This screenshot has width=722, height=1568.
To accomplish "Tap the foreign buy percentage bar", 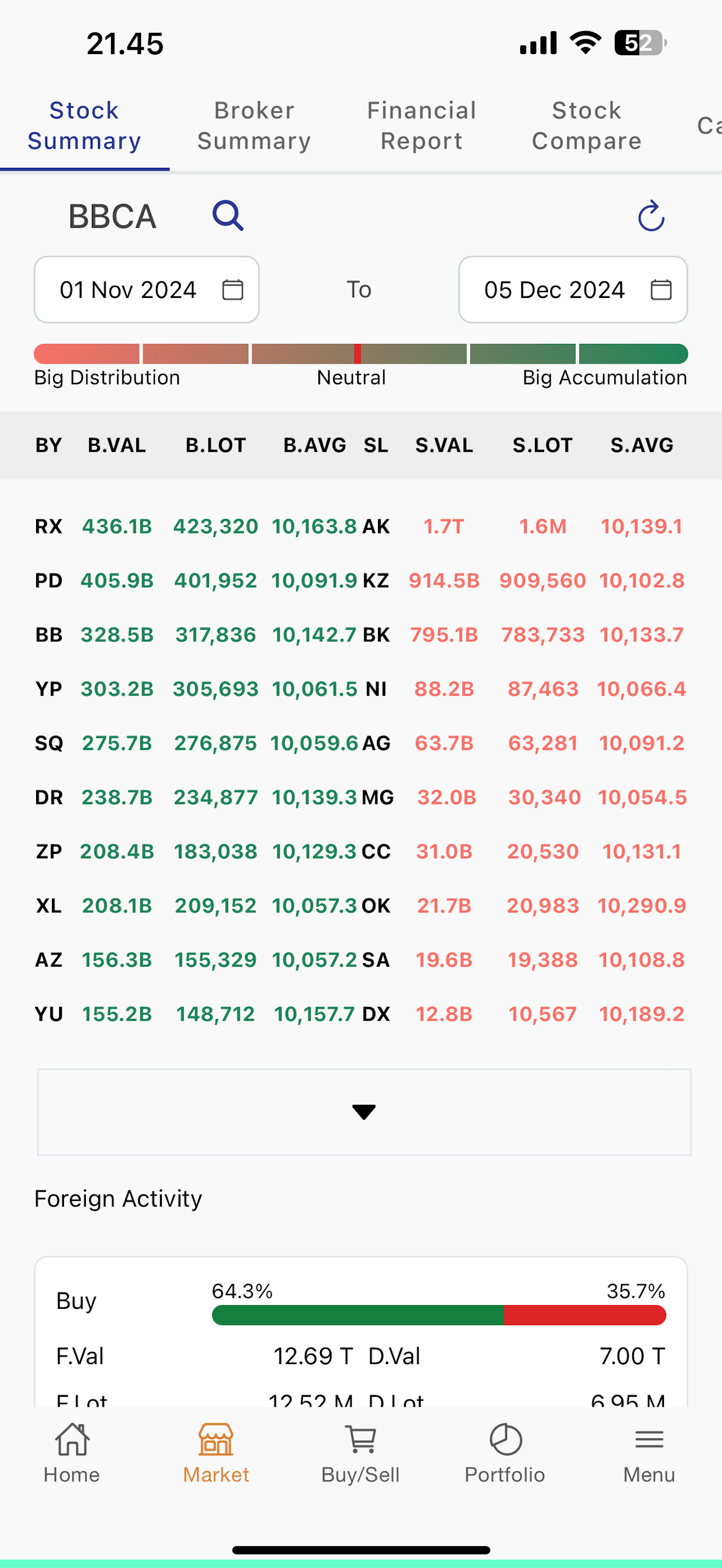I will [x=439, y=1315].
